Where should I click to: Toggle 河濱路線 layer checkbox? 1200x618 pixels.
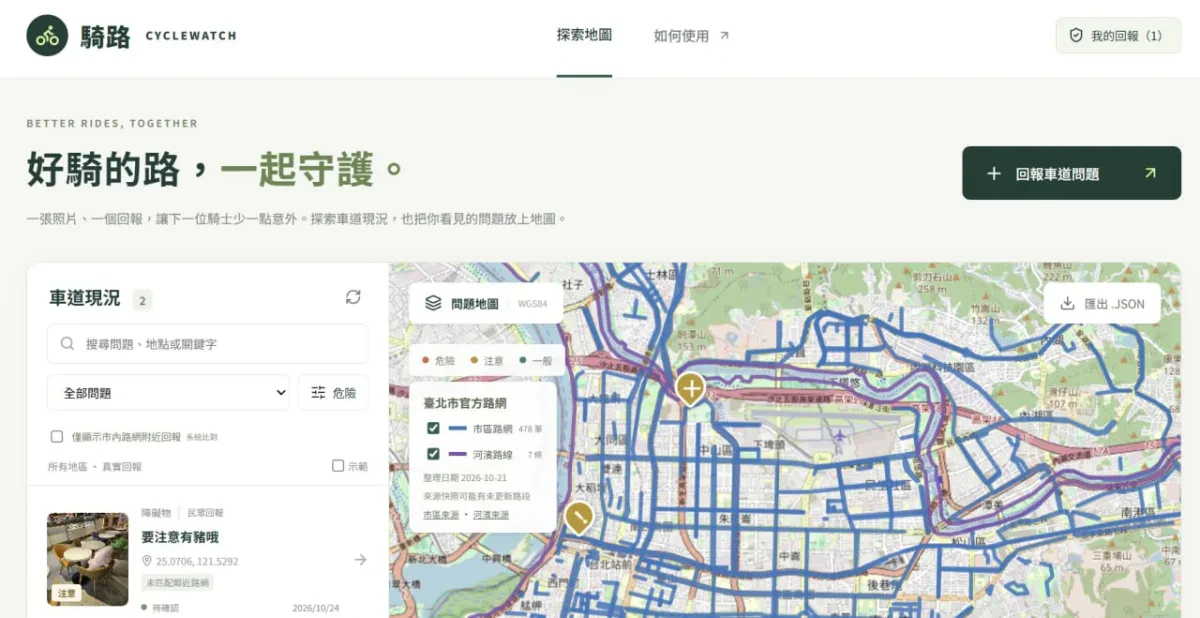pyautogui.click(x=433, y=454)
